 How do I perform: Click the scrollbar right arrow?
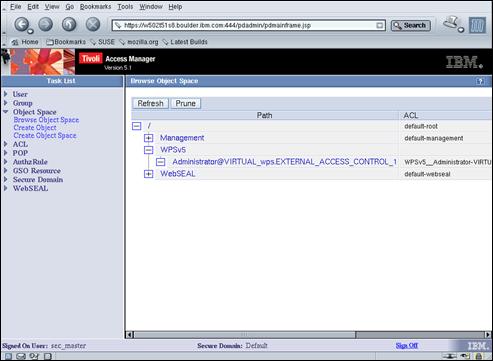tap(488, 334)
